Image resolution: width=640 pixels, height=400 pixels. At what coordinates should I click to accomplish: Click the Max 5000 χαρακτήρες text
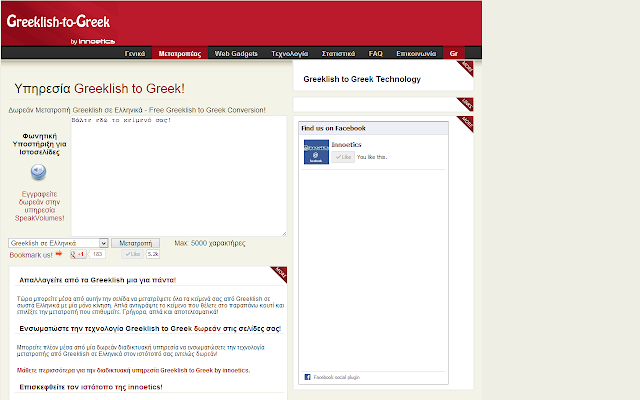(x=210, y=243)
